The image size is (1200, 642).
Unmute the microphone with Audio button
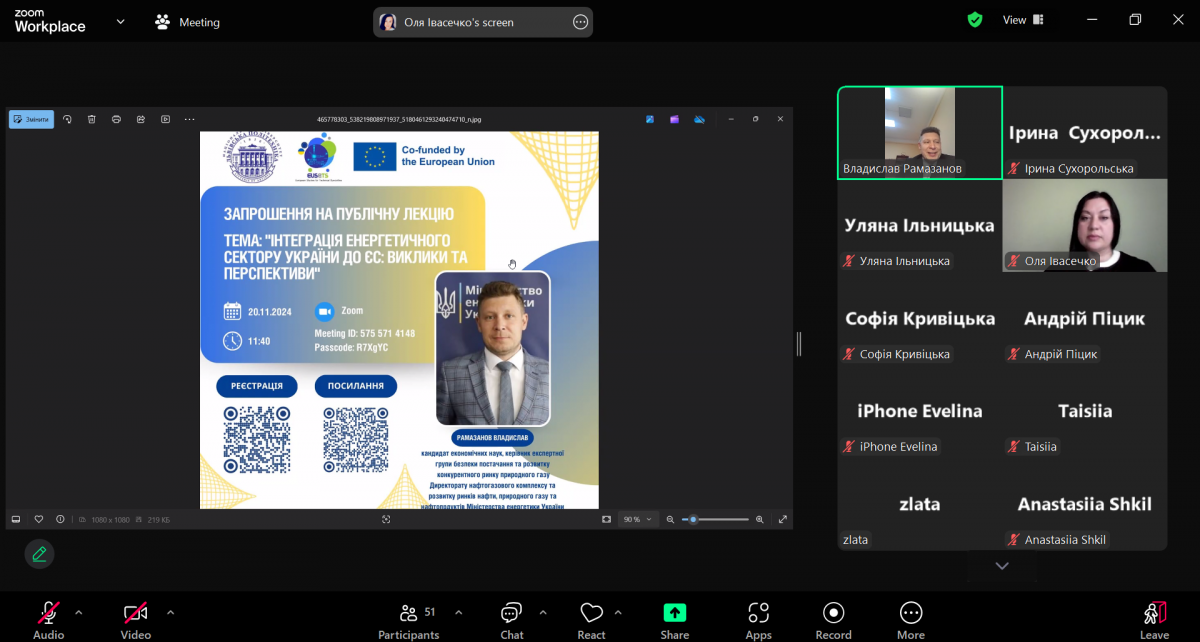48,620
